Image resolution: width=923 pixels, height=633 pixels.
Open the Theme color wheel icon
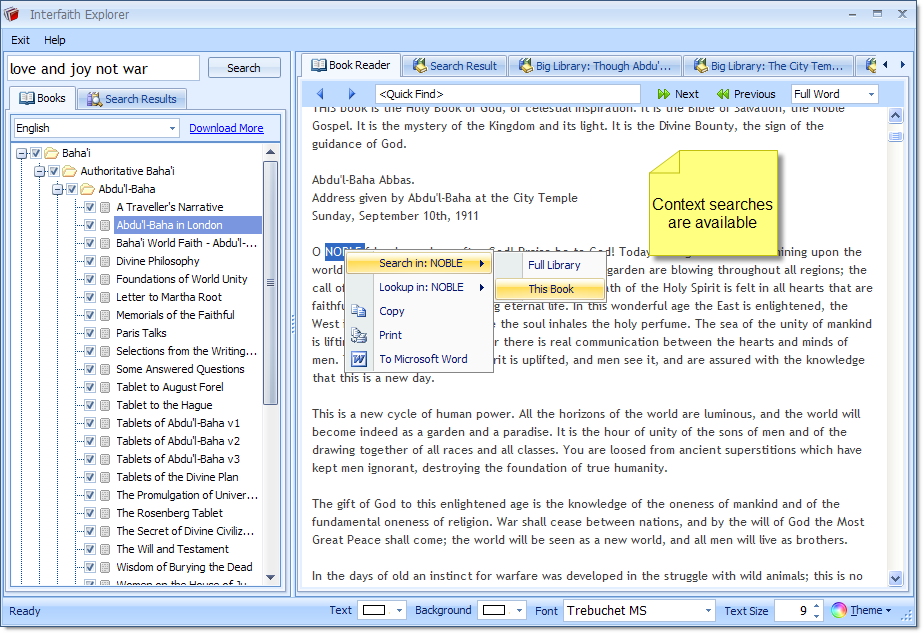[x=839, y=610]
